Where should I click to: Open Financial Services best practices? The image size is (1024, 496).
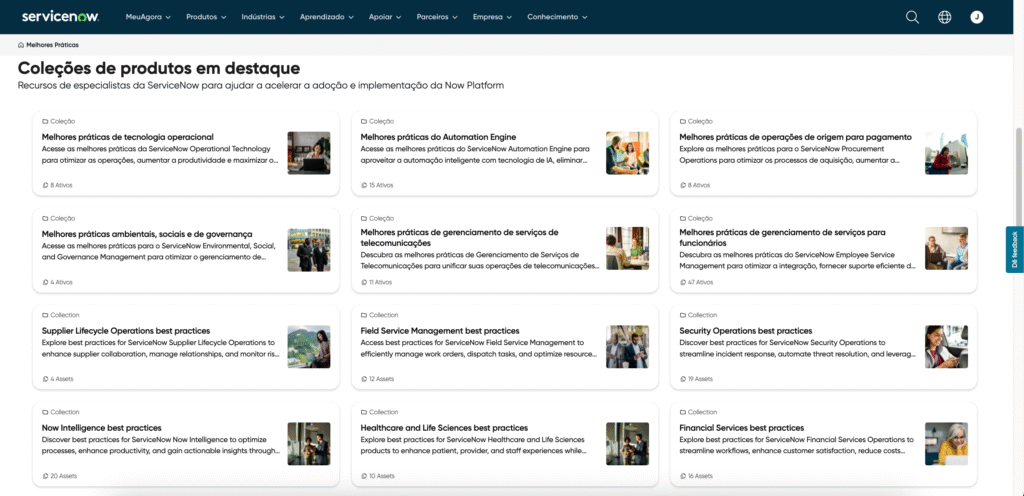(741, 427)
